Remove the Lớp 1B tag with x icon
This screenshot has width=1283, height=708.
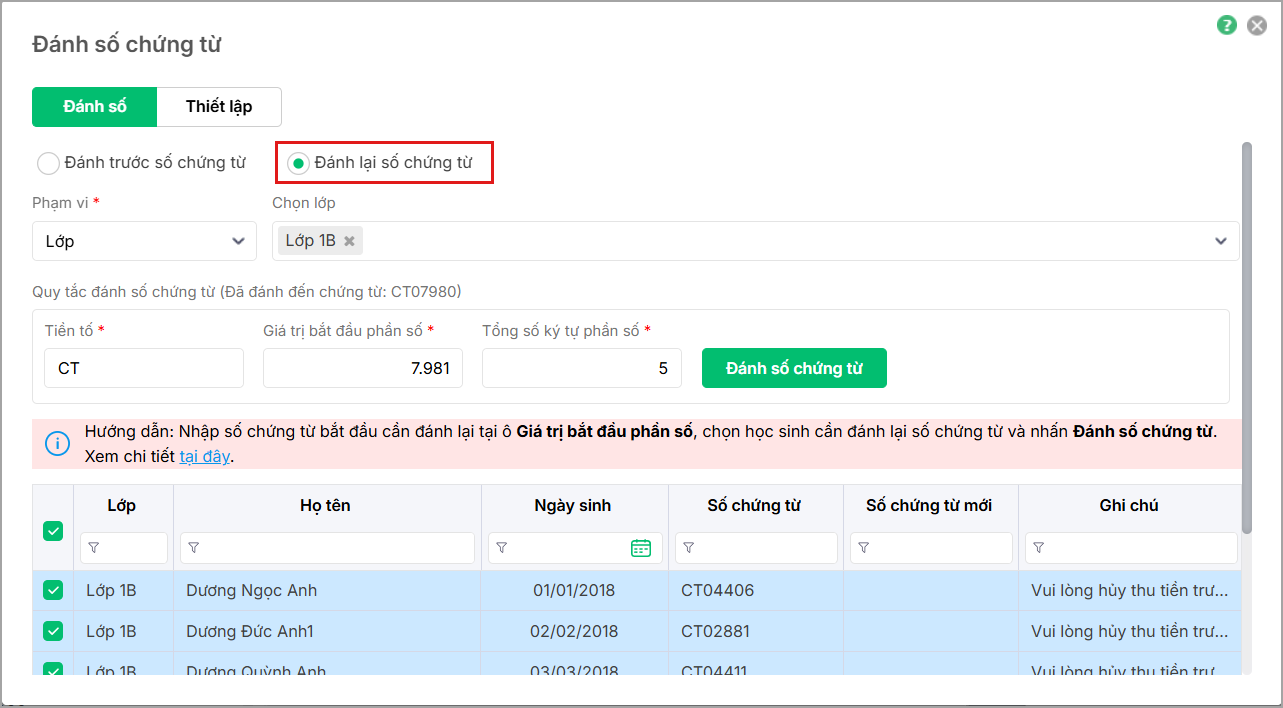pos(349,241)
